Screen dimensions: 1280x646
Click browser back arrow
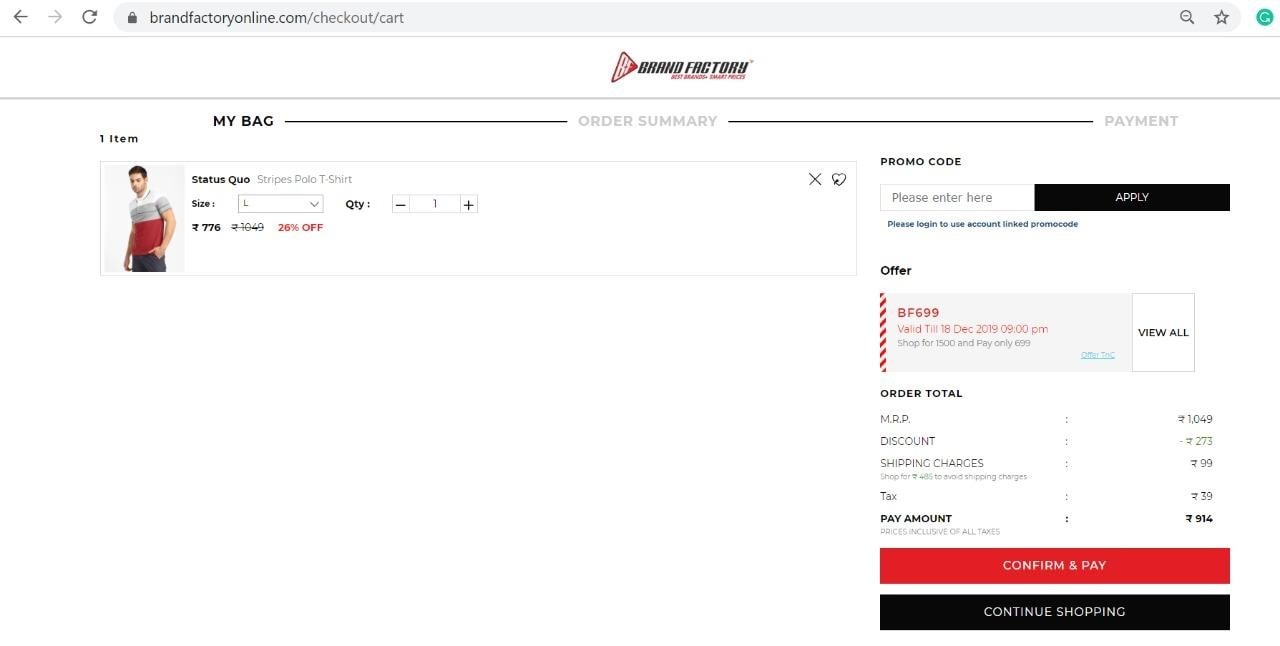point(20,17)
